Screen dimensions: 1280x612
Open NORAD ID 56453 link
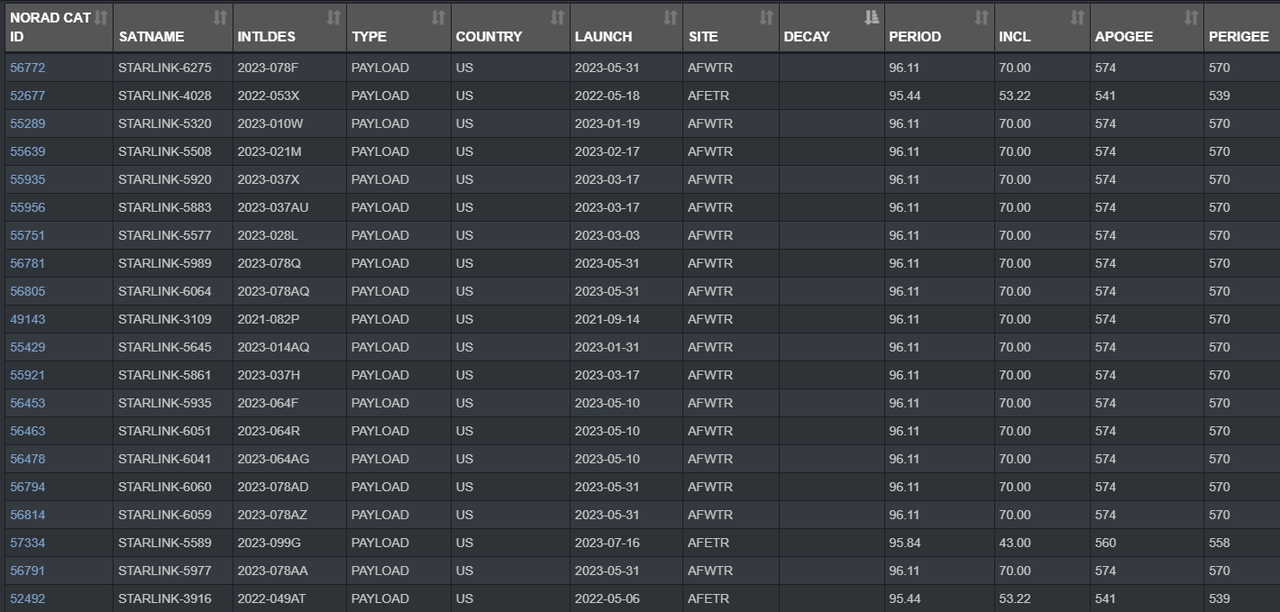(27, 404)
